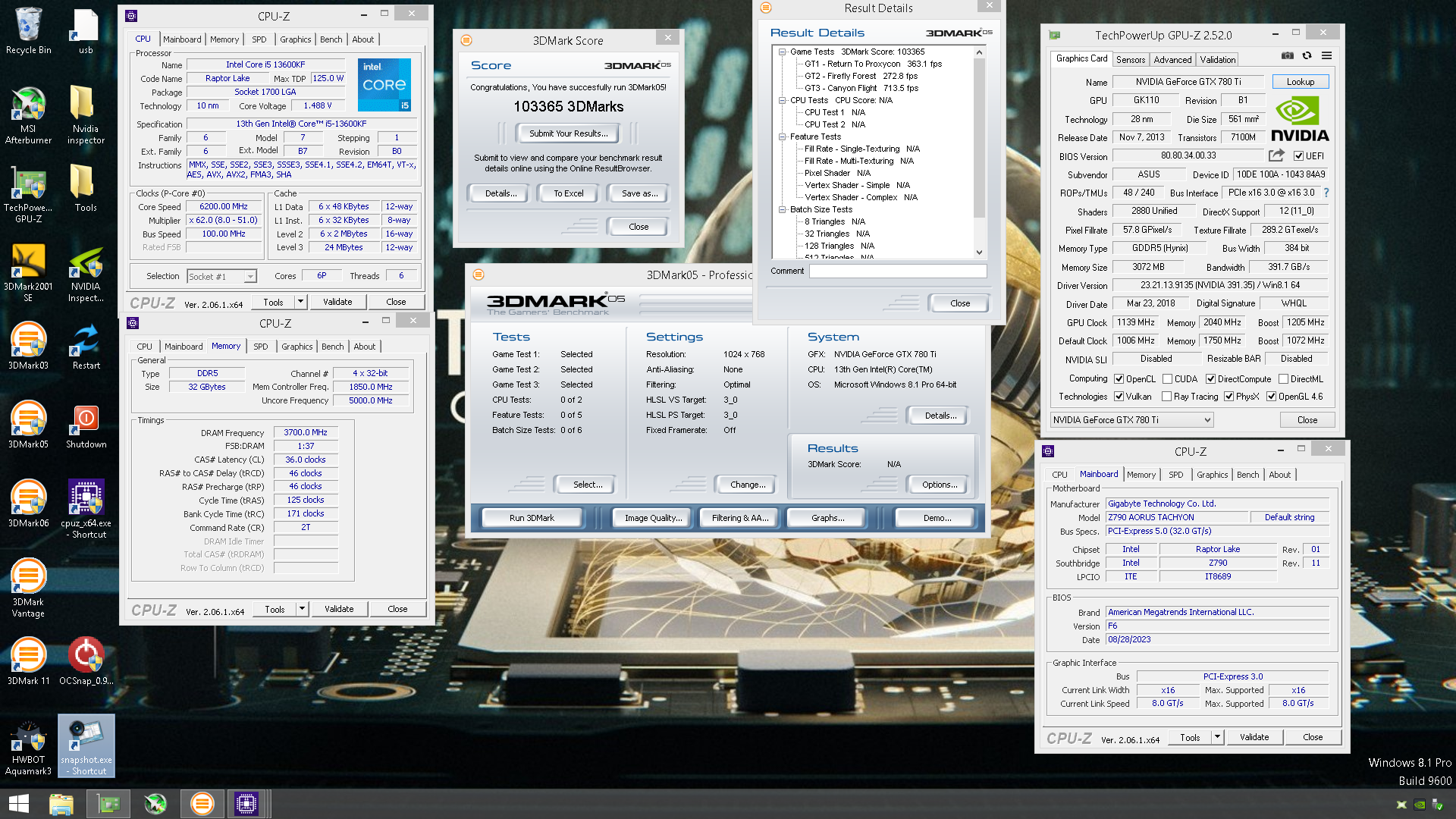Take a GPU-Z screenshot with camera icon
The width and height of the screenshot is (1456, 819).
click(x=1288, y=55)
